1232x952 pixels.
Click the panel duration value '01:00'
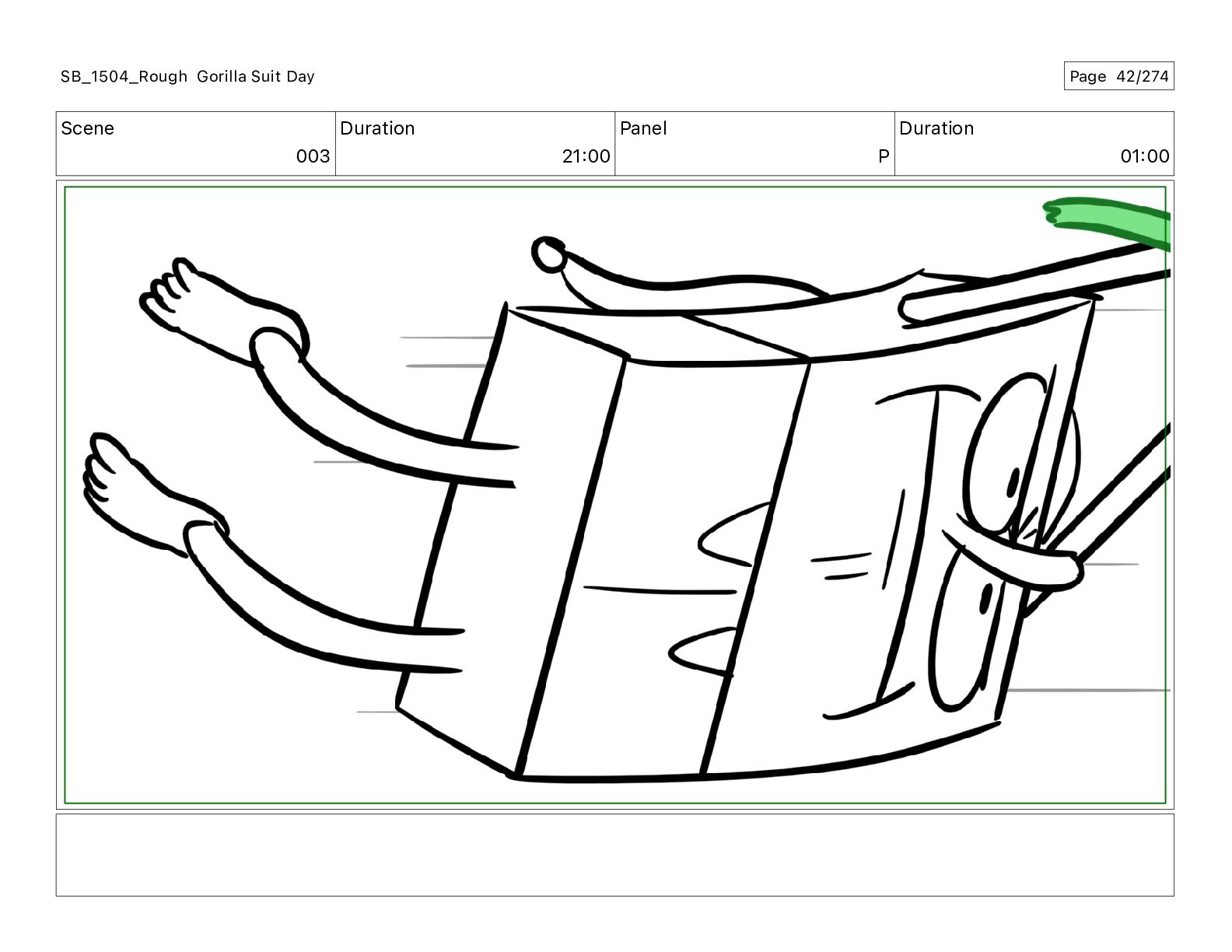point(1145,156)
